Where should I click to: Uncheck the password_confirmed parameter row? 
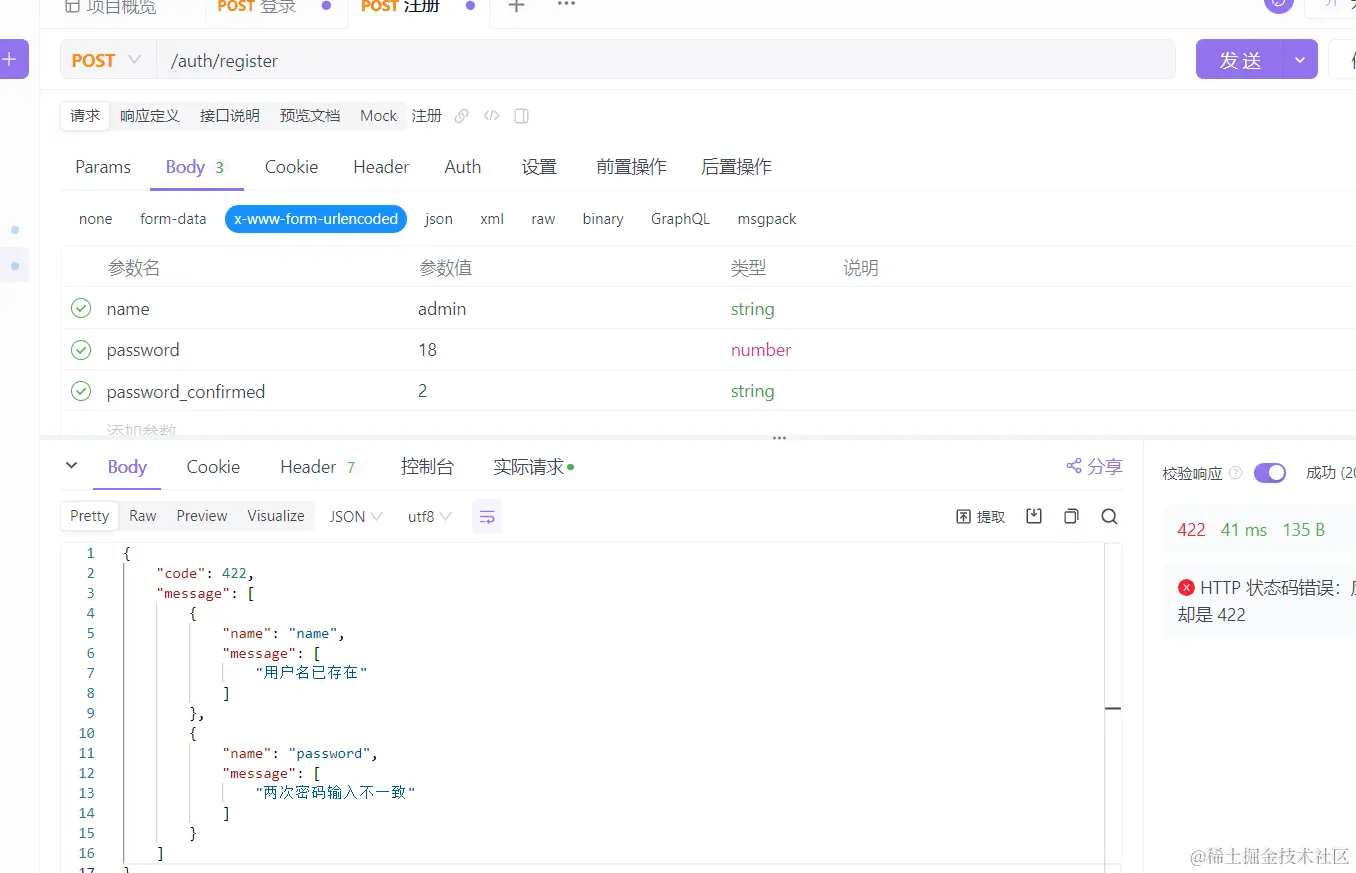81,391
